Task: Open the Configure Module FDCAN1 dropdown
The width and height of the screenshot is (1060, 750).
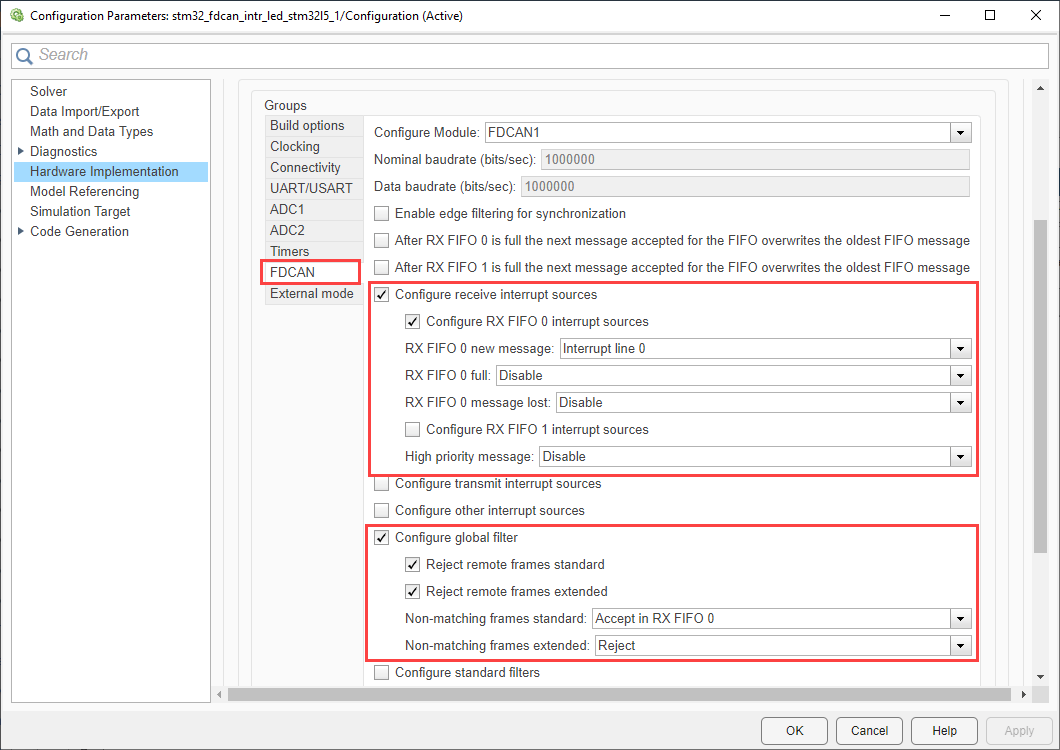Action: coord(960,133)
